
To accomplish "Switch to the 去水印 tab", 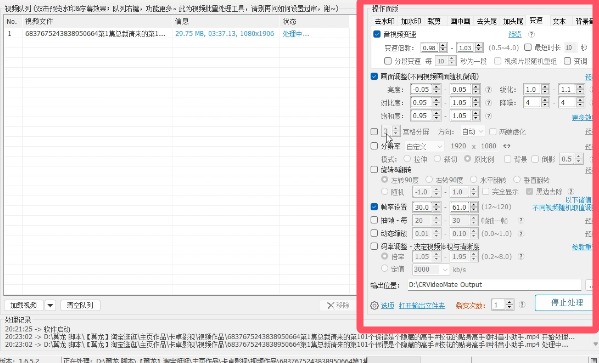I will coord(384,21).
